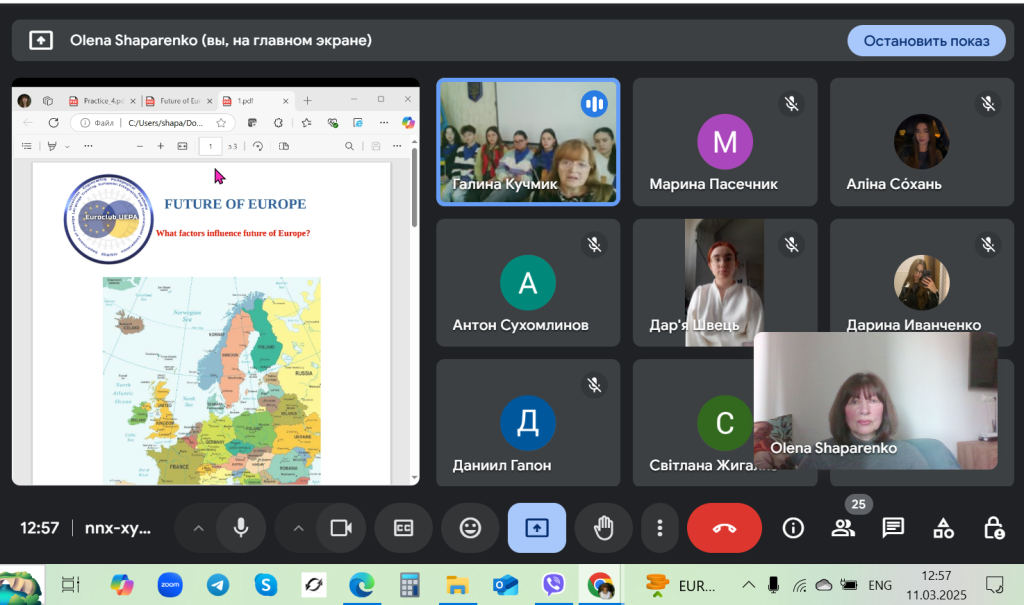Screen dimensions: 1024x605
Task: Click the address bar with C:/Users/shapa path
Action: [165, 122]
